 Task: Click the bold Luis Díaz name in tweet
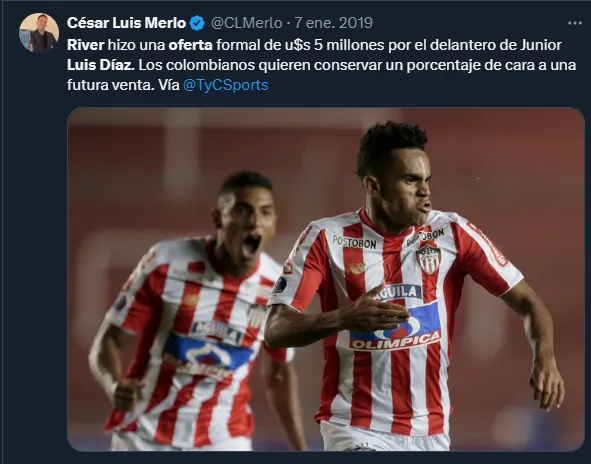pyautogui.click(x=101, y=65)
